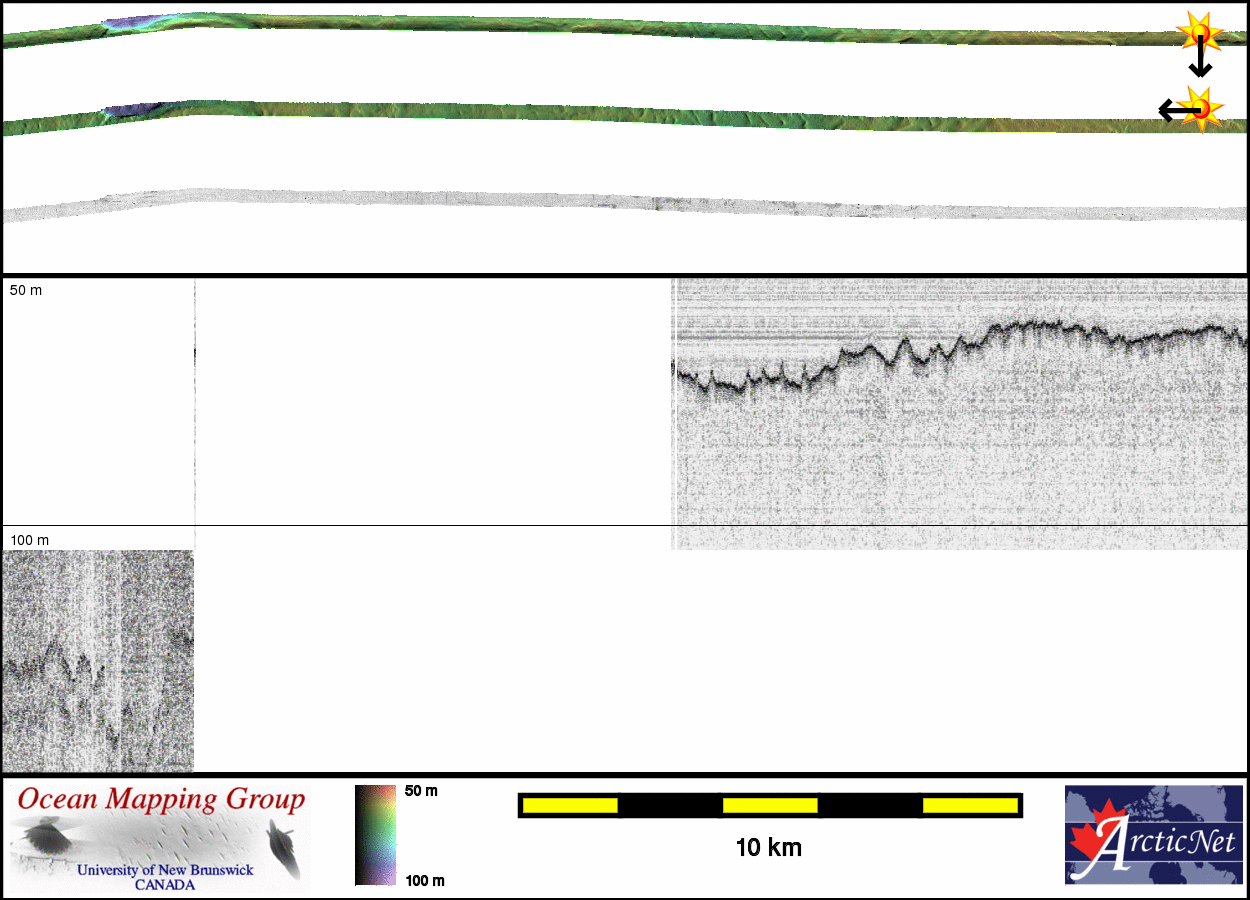Click the small lower-left sub-bottom profile
This screenshot has width=1250, height=900.
pyautogui.click(x=98, y=660)
